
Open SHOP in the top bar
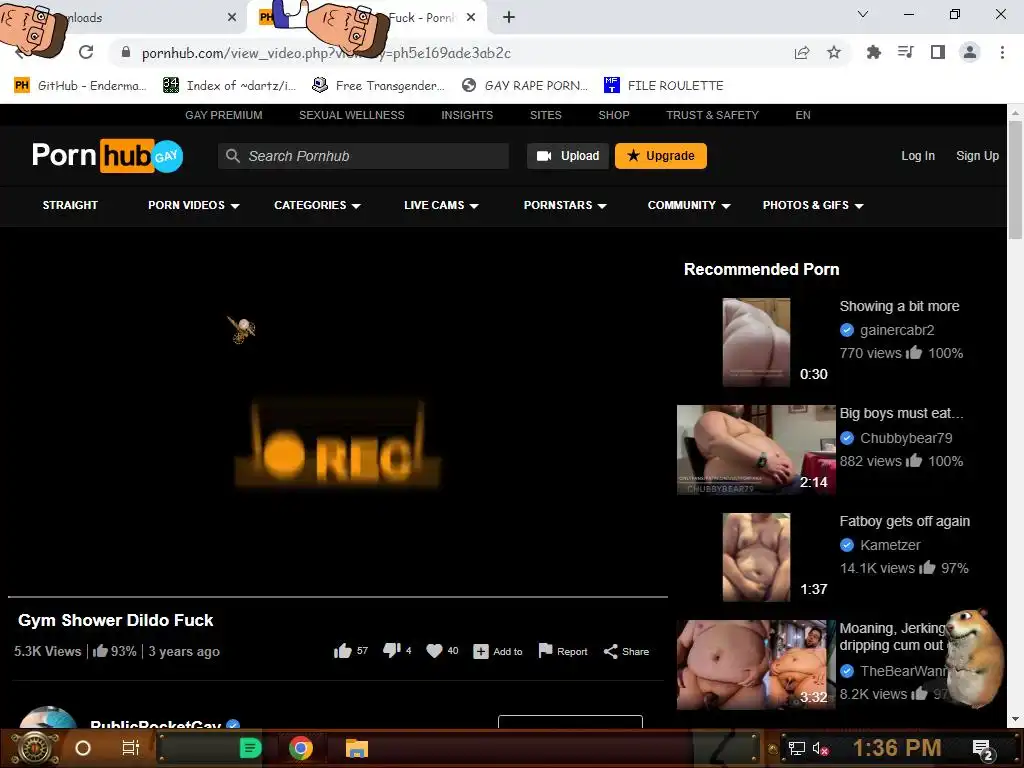coord(614,115)
